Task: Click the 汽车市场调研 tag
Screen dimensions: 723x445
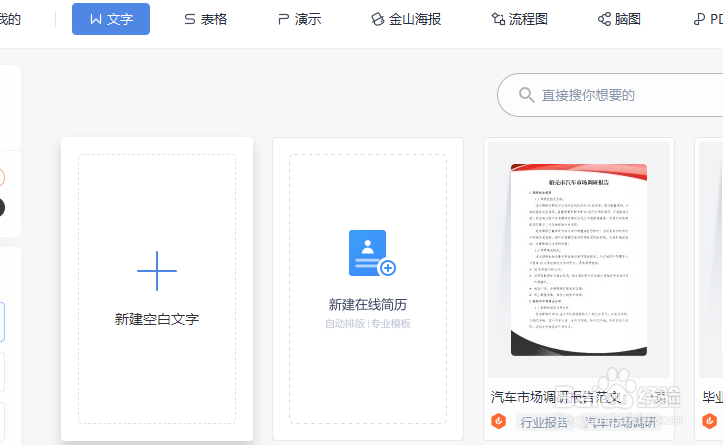Action: (x=619, y=422)
